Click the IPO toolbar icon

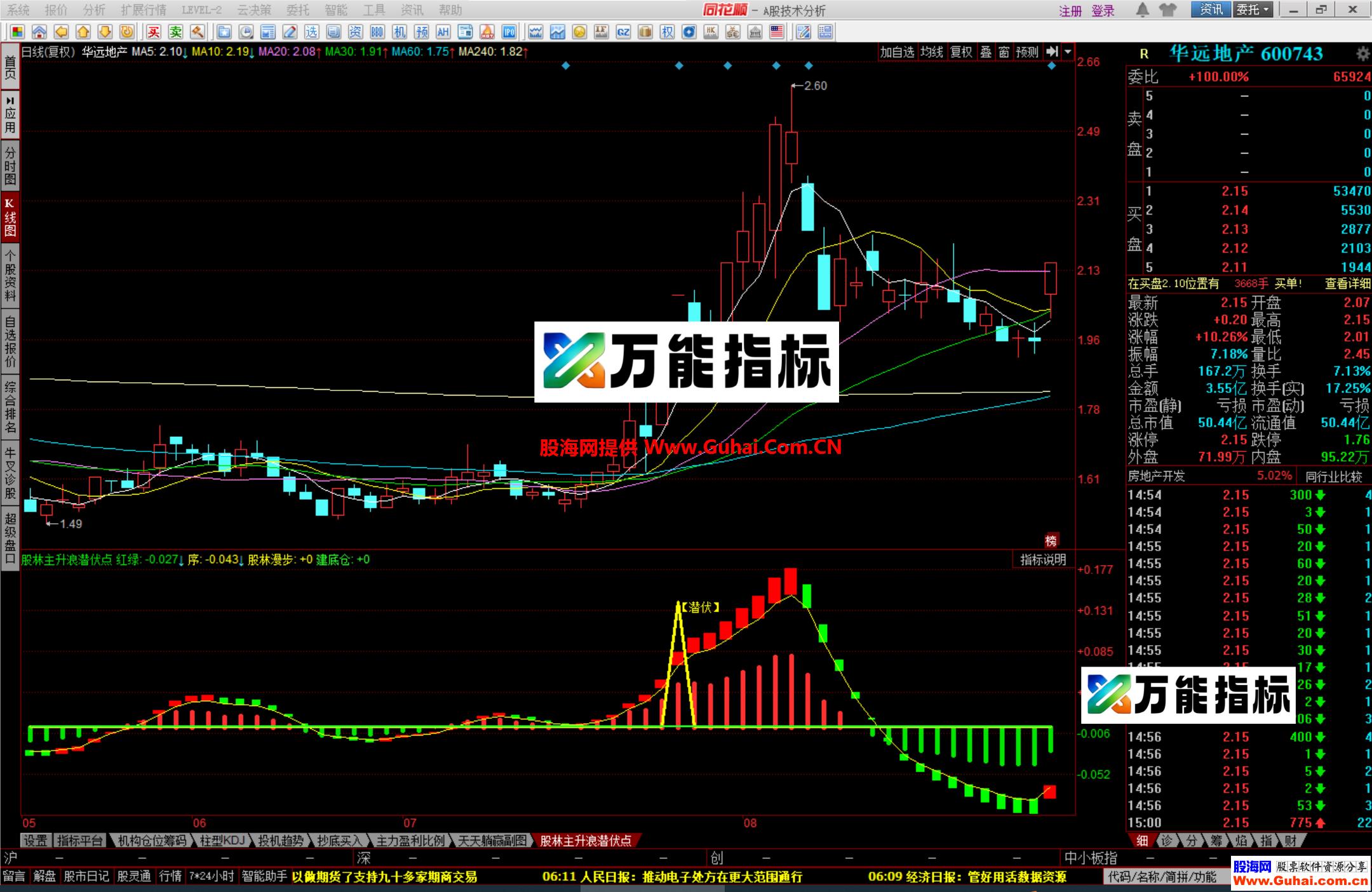(509, 32)
